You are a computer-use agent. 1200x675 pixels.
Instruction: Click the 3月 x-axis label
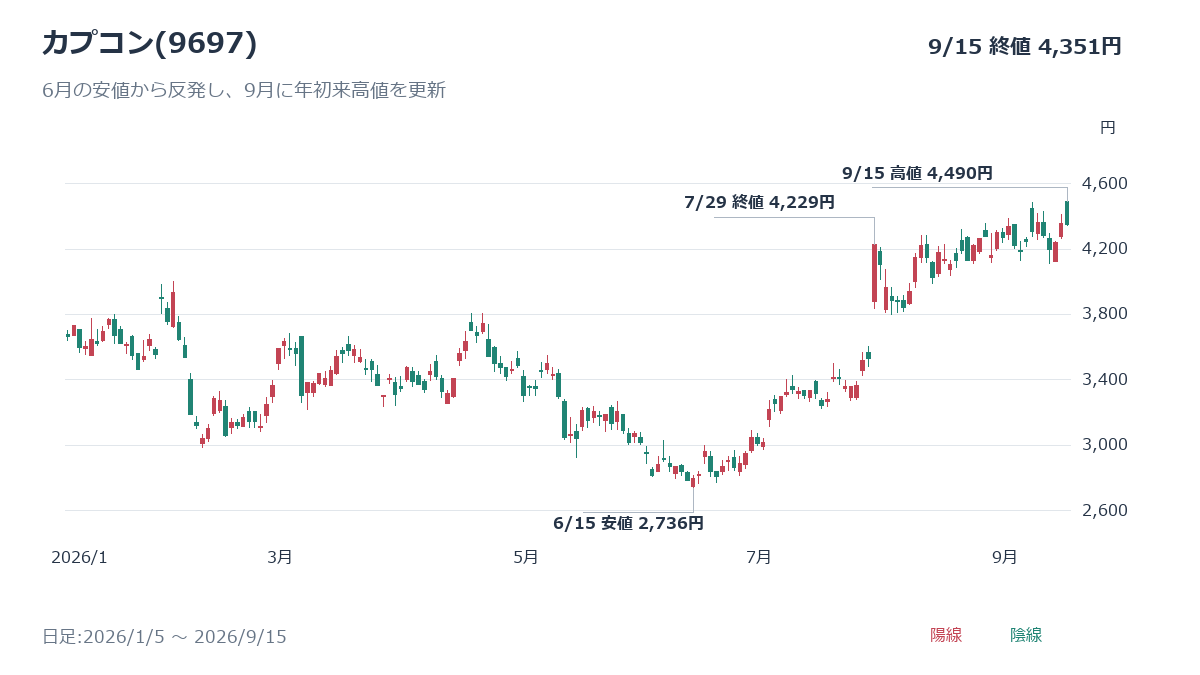coord(280,557)
